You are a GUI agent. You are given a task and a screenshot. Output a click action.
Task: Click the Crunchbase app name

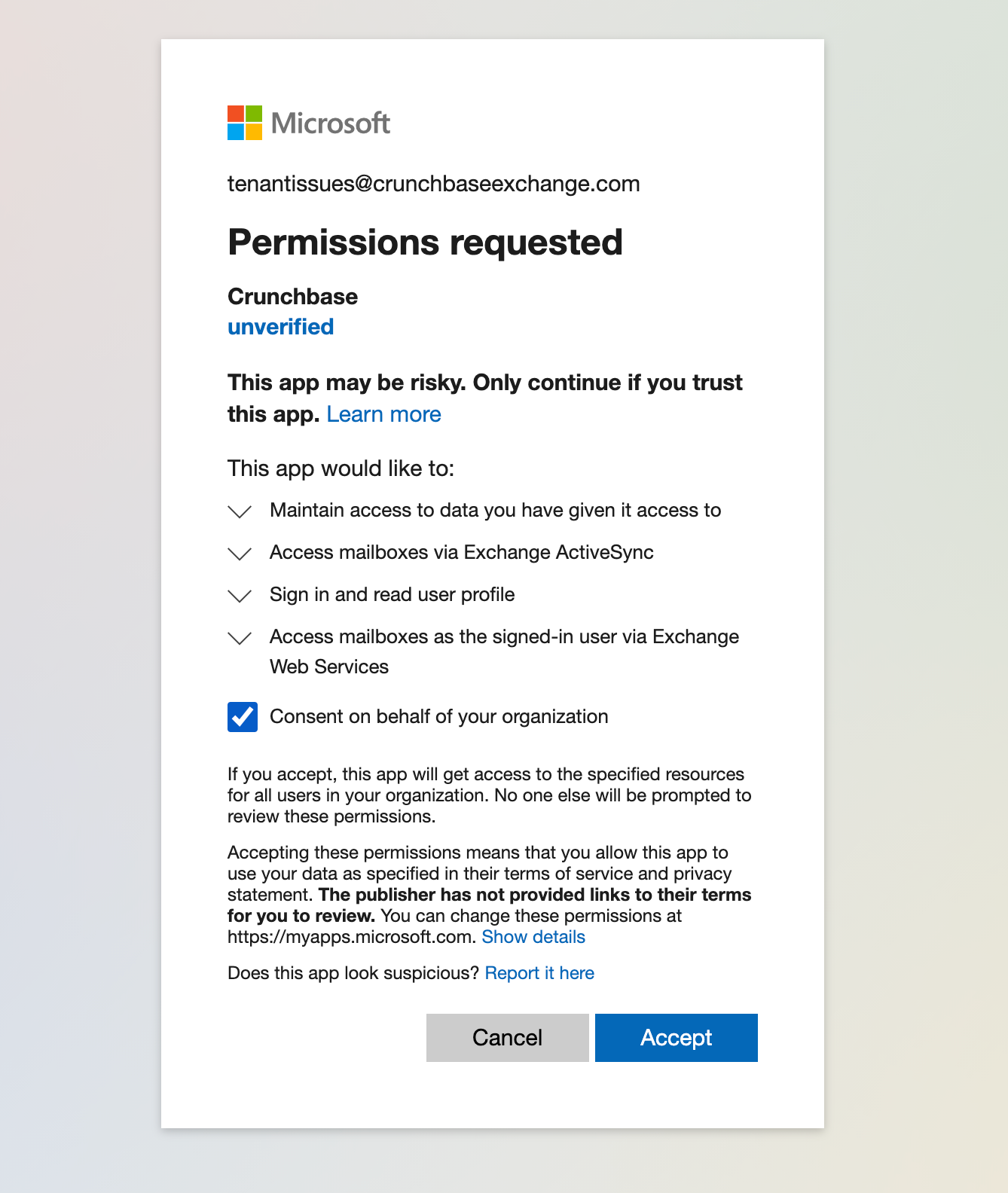tap(292, 296)
